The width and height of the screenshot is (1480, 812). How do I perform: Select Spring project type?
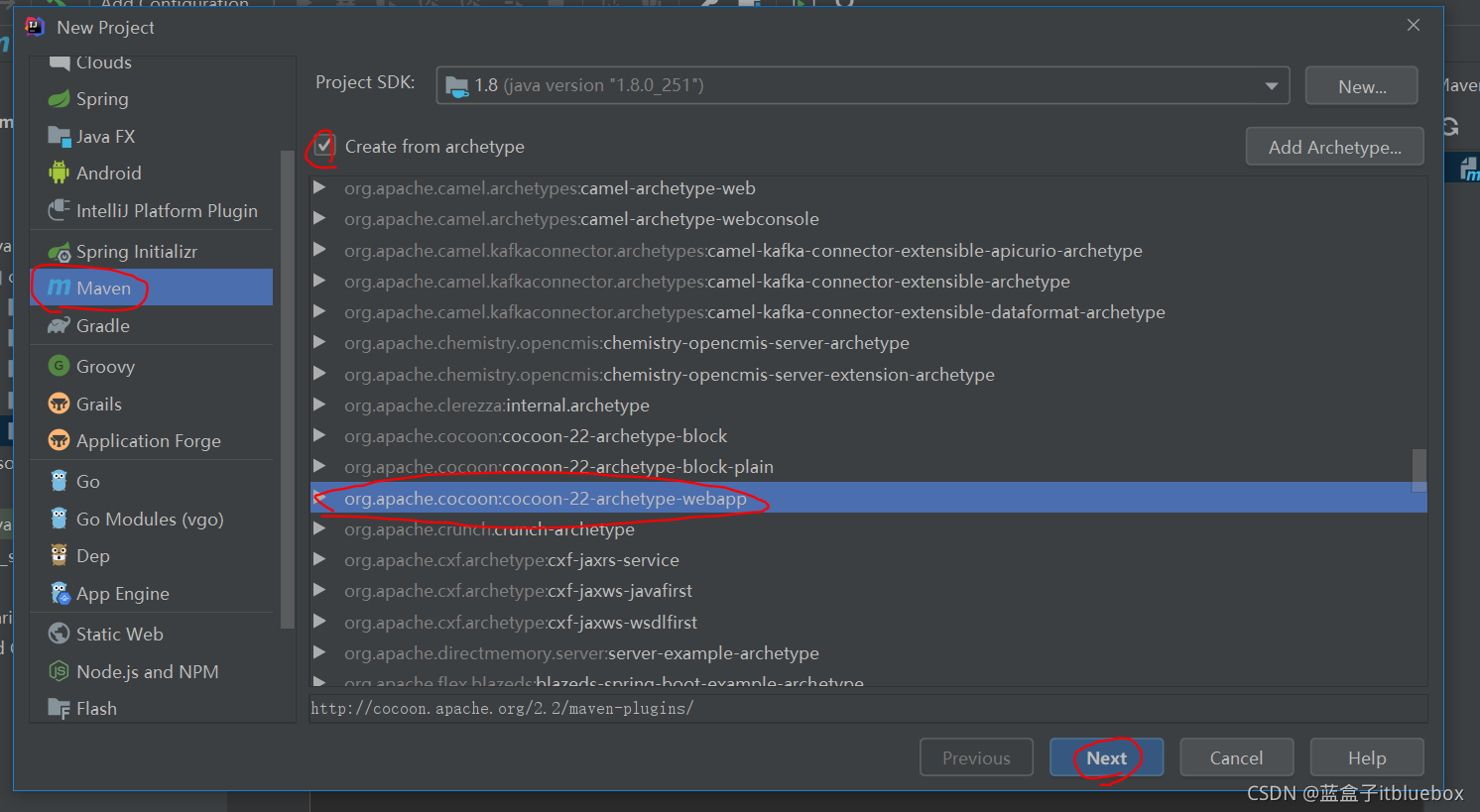point(153,99)
